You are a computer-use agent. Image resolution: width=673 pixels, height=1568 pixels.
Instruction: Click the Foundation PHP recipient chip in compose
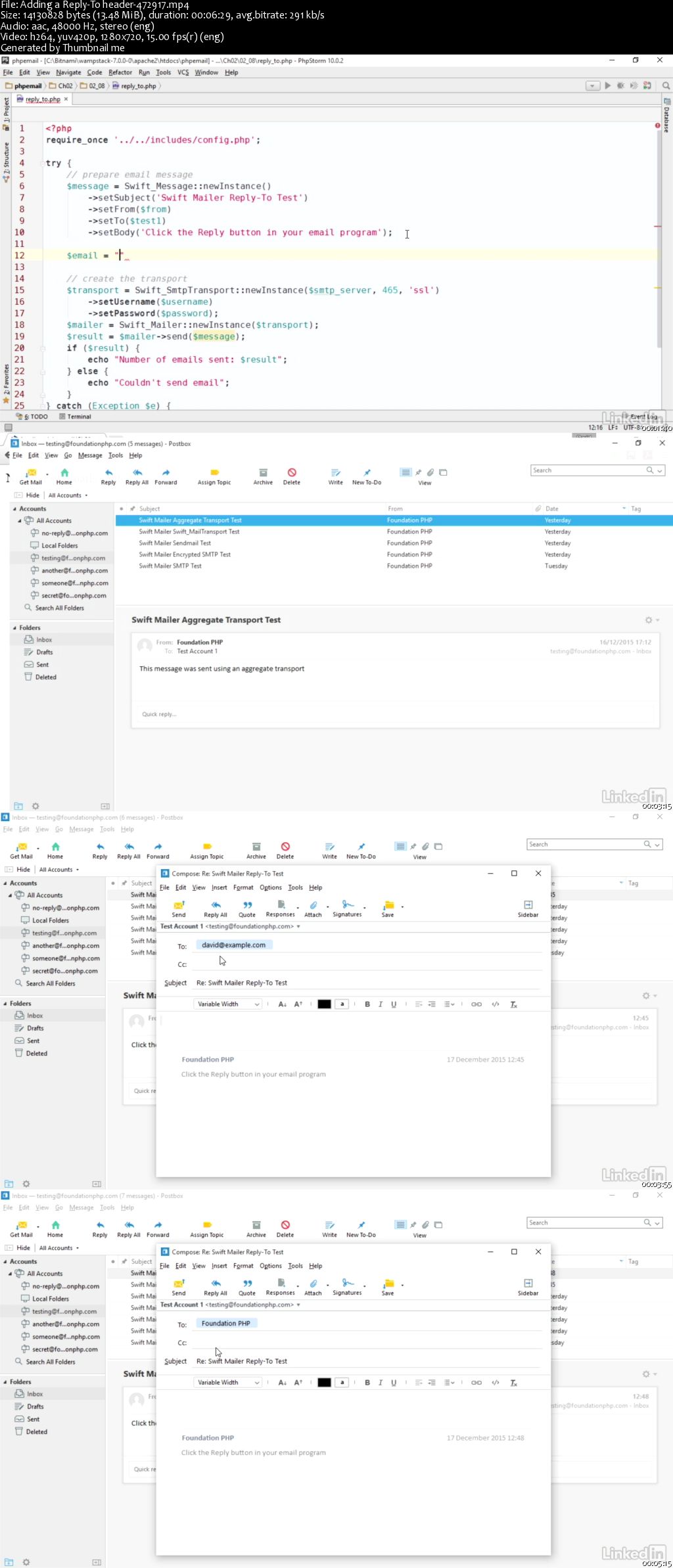pyautogui.click(x=226, y=1323)
